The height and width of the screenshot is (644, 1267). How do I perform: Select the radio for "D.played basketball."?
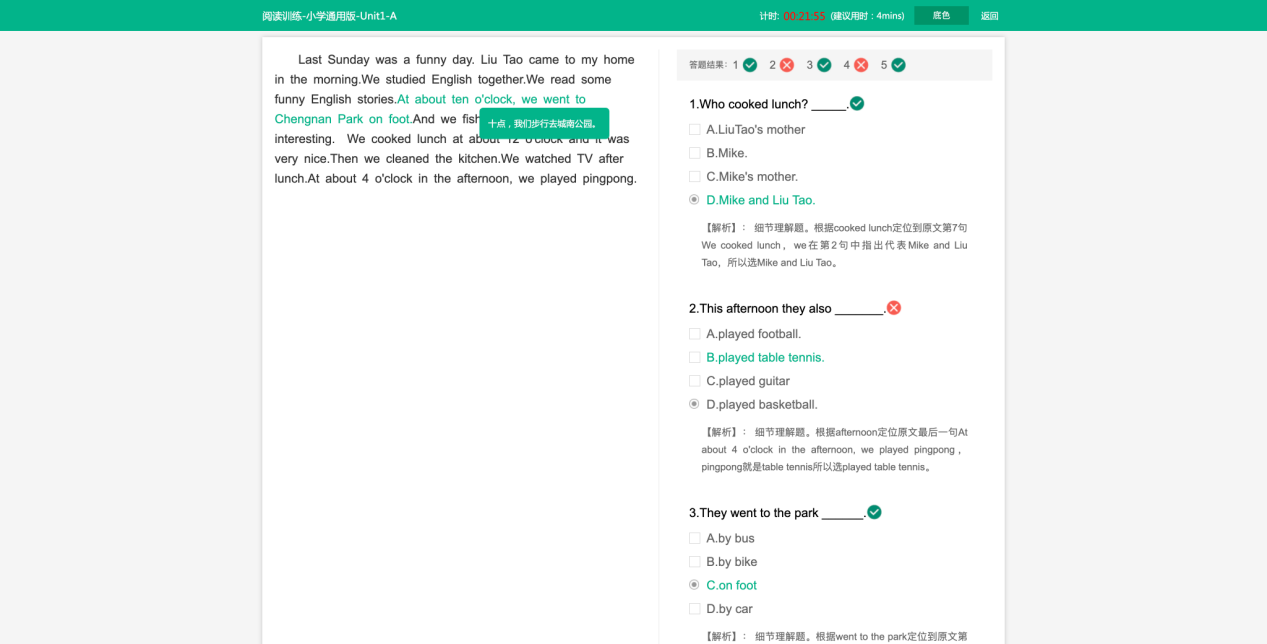click(694, 404)
